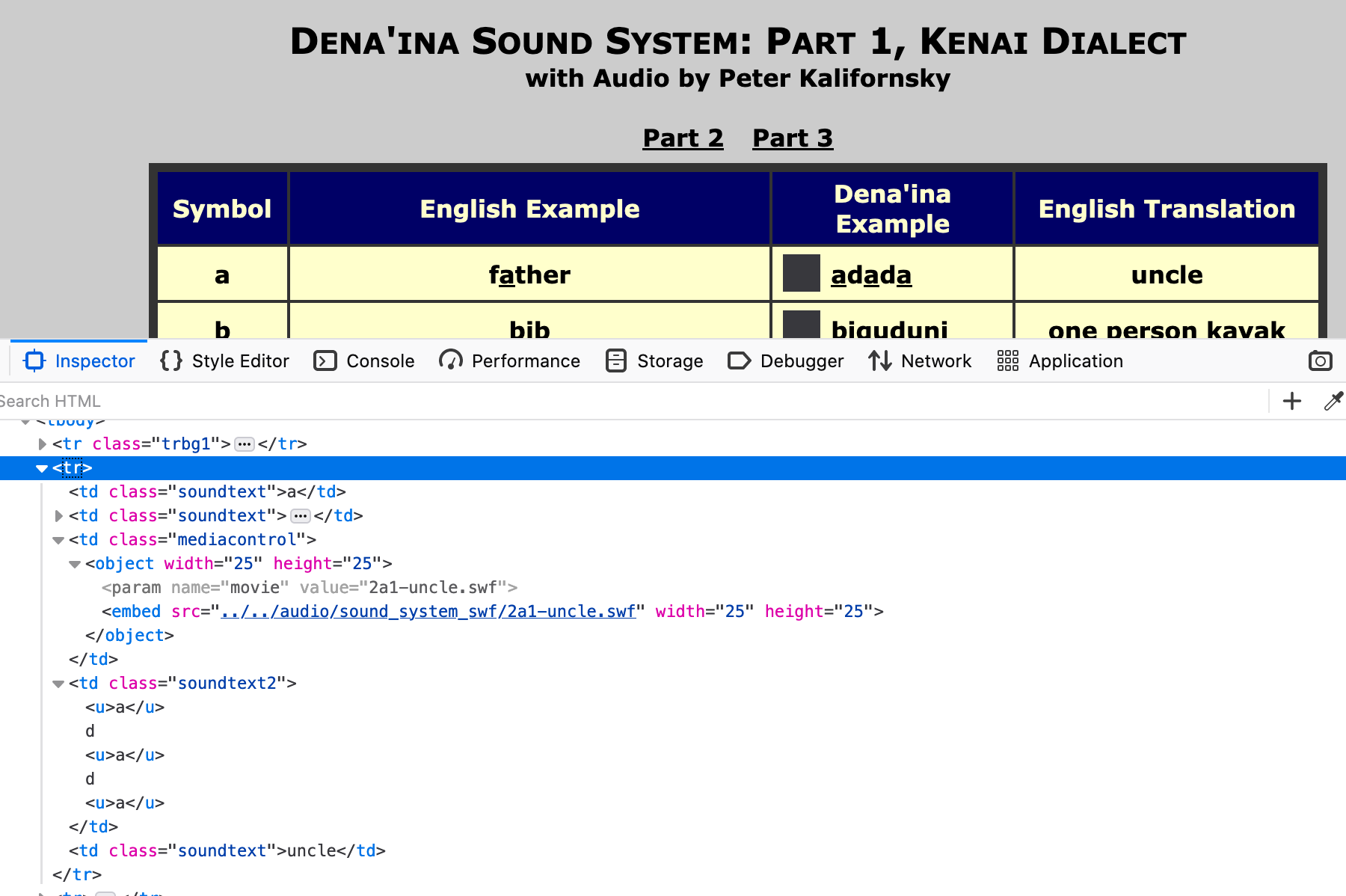Screen dimensions: 1346x896
Task: Play the biguduni audio clip
Action: click(801, 325)
